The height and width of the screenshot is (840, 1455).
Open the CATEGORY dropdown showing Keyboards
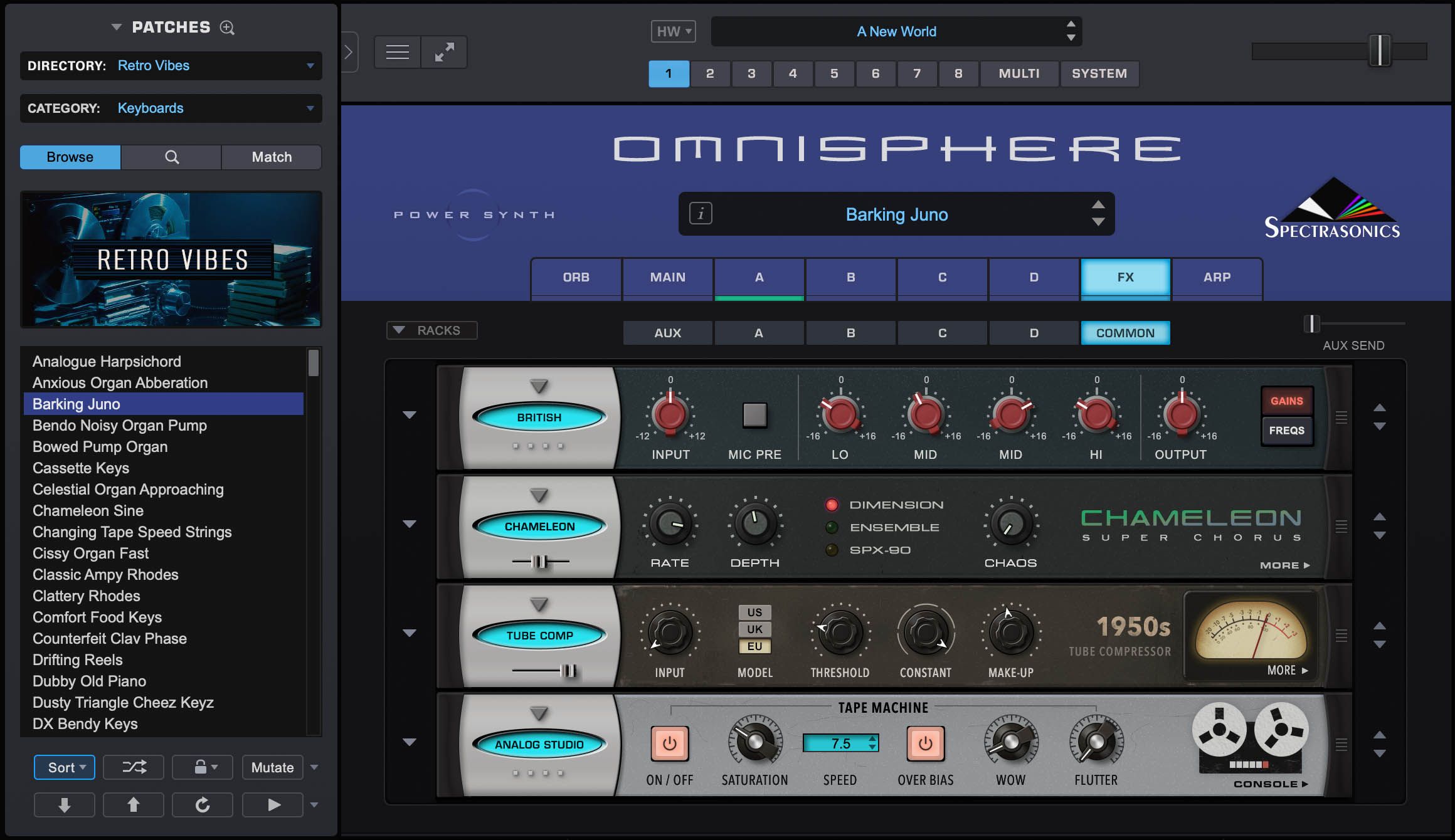coord(311,108)
